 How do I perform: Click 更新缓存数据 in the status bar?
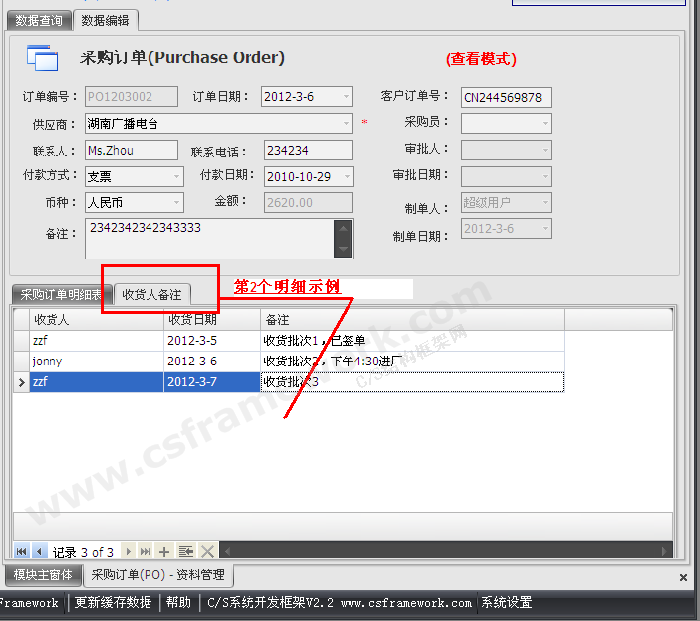pos(113,603)
